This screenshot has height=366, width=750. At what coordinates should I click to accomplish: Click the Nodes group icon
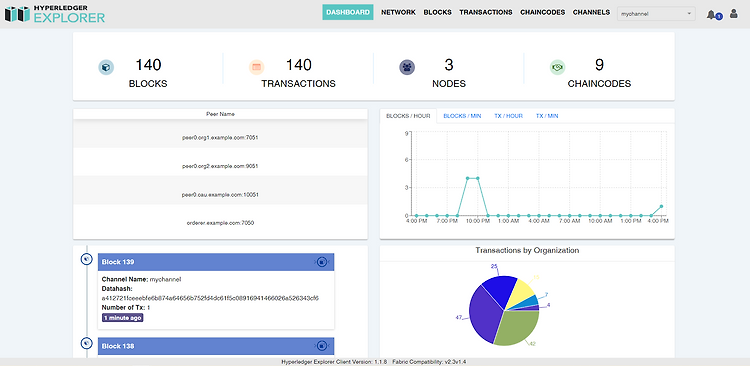[x=407, y=67]
